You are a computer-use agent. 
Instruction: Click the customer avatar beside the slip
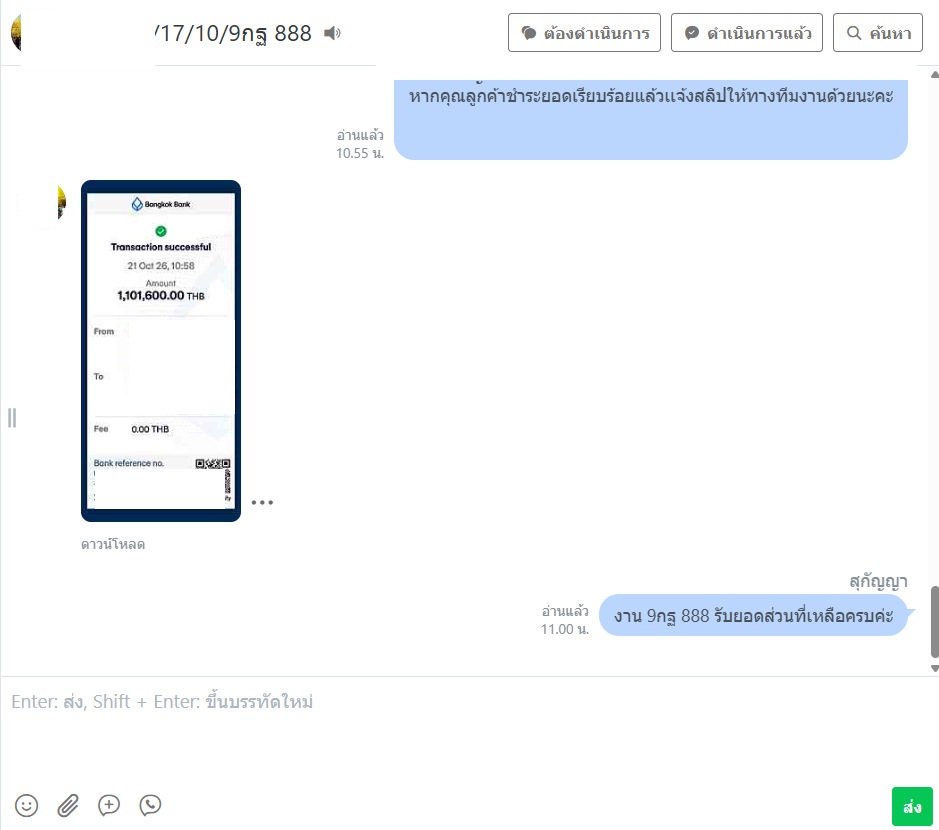point(62,202)
